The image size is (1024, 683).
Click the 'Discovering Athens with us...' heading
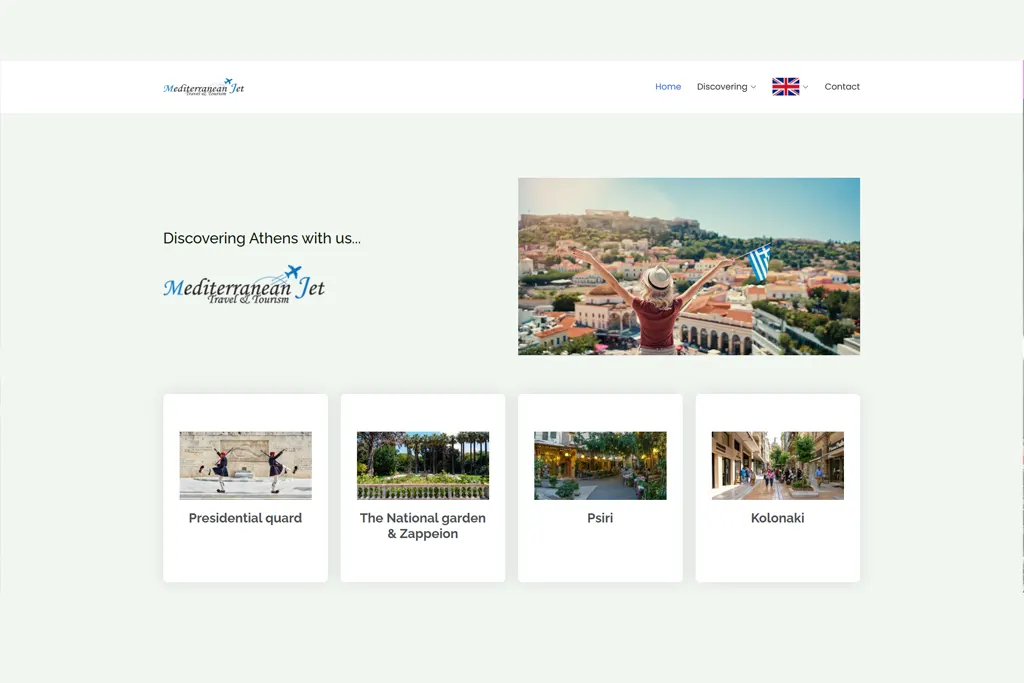point(262,238)
